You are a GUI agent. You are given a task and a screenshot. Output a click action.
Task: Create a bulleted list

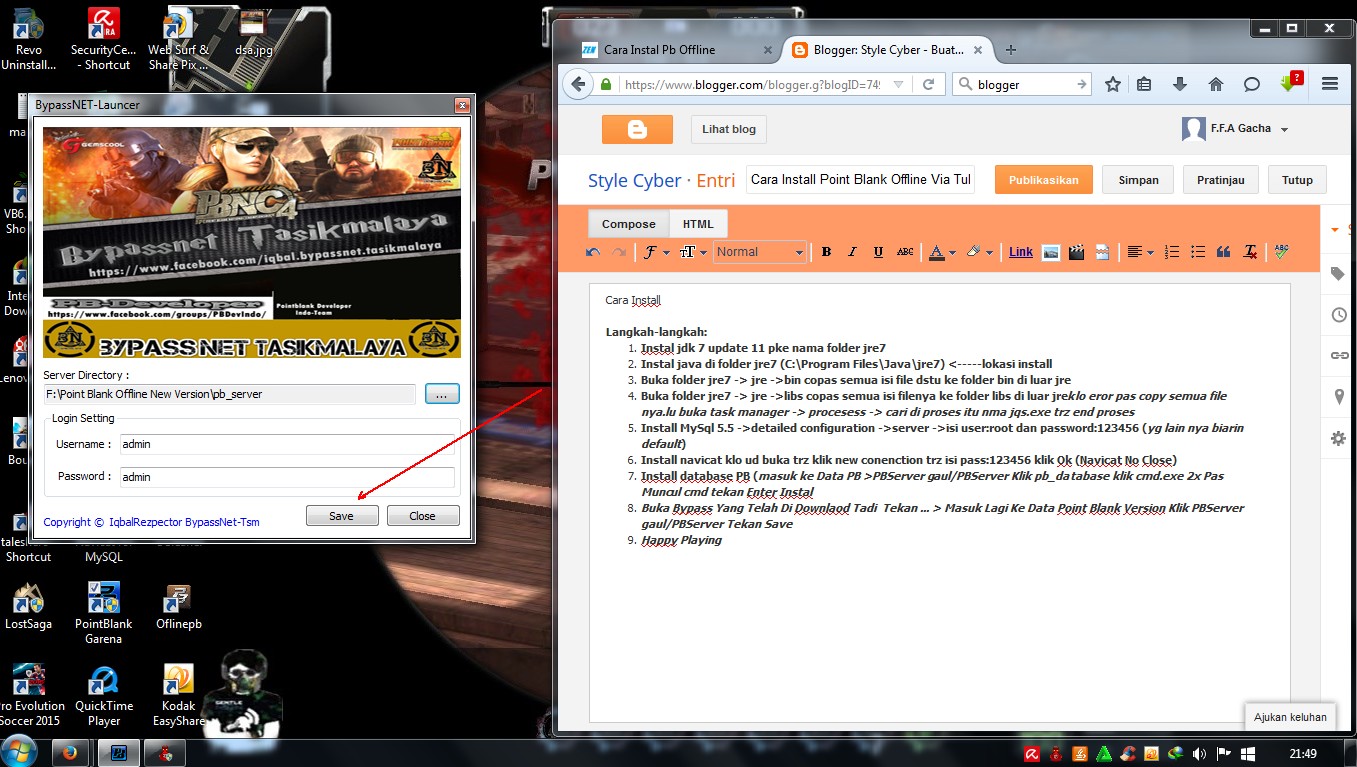click(x=1198, y=252)
